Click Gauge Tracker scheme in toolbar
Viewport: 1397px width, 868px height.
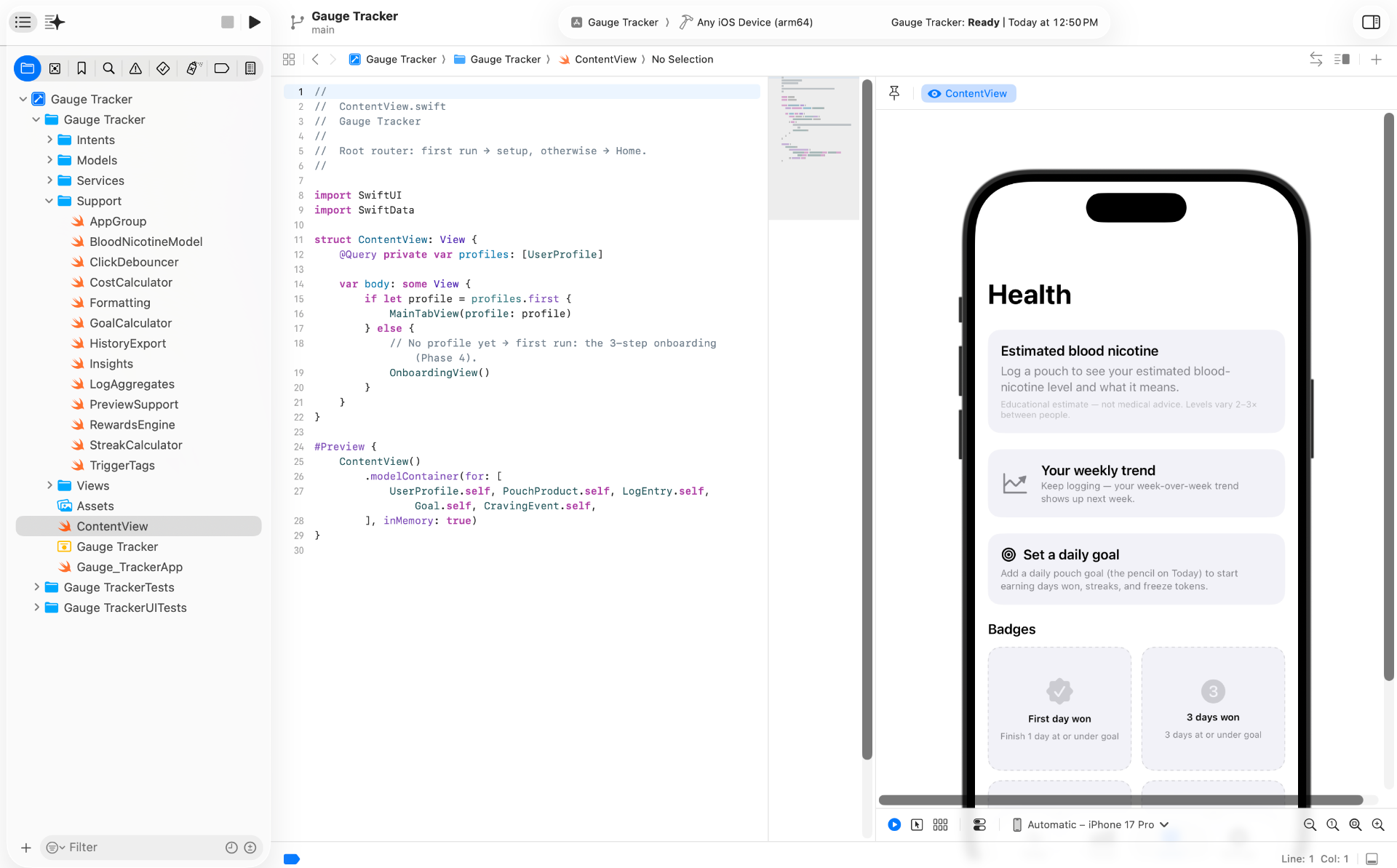coord(615,23)
